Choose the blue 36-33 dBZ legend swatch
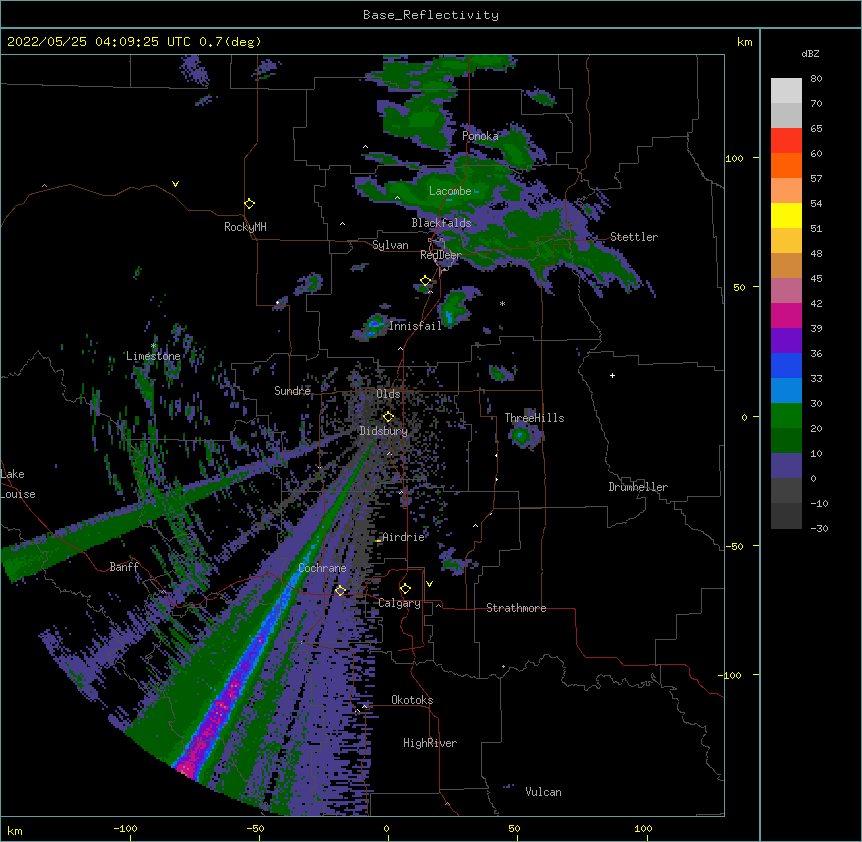This screenshot has height=842, width=862. [786, 365]
